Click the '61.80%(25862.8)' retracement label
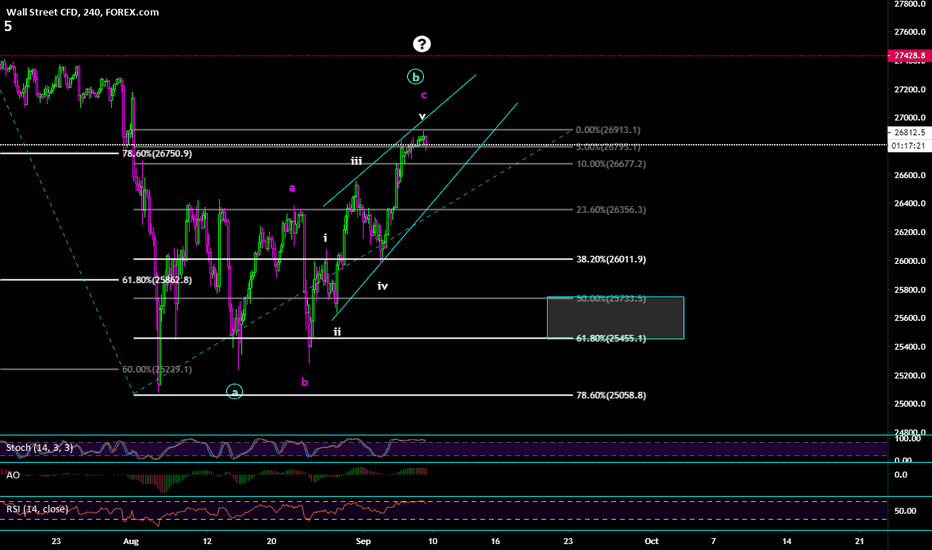The height and width of the screenshot is (550, 932). click(157, 279)
